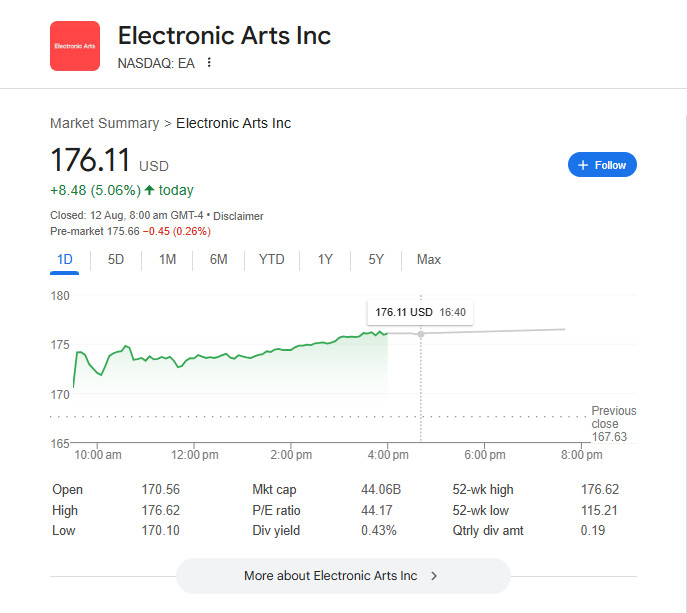Show the Max chart range

[x=428, y=260]
